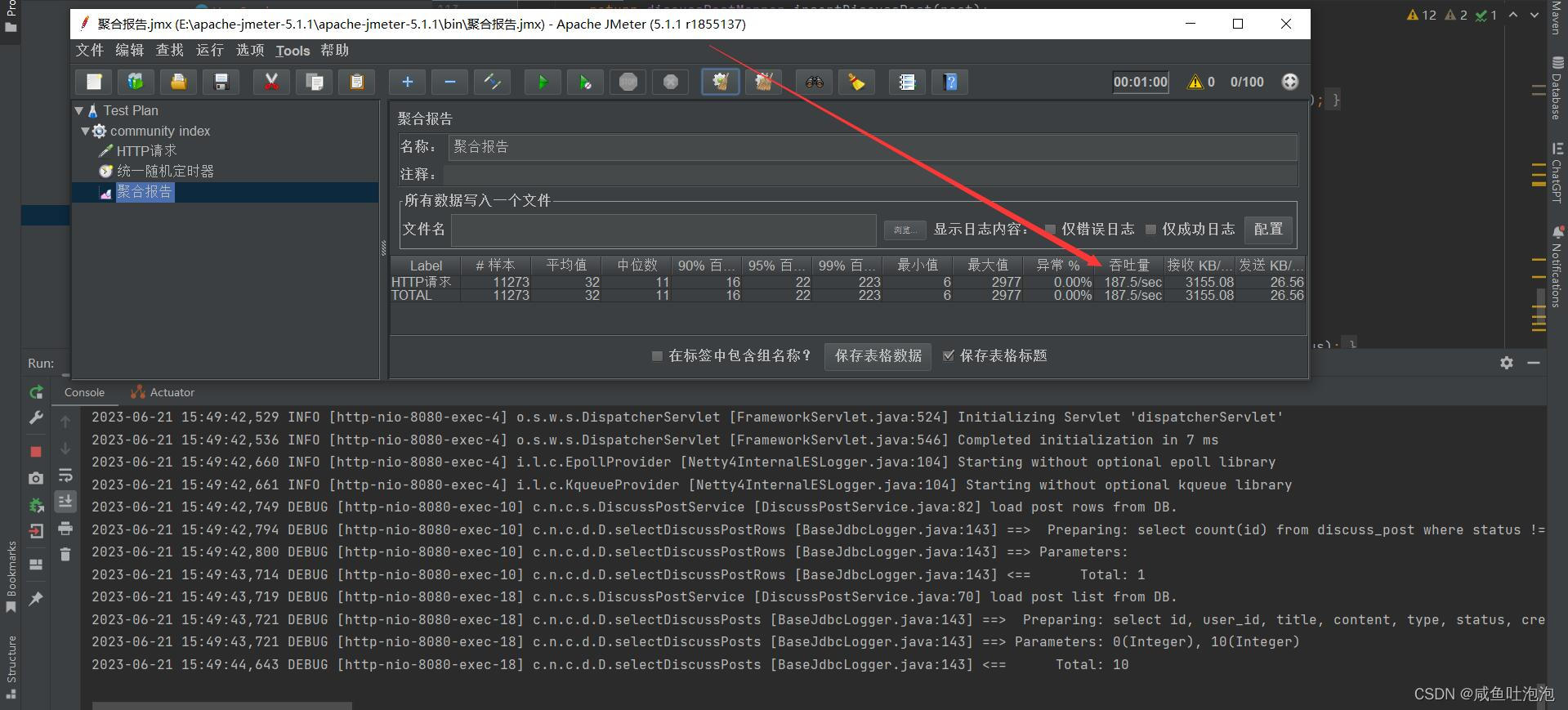Save the test plan with disk icon
The height and width of the screenshot is (710, 1568).
(221, 82)
